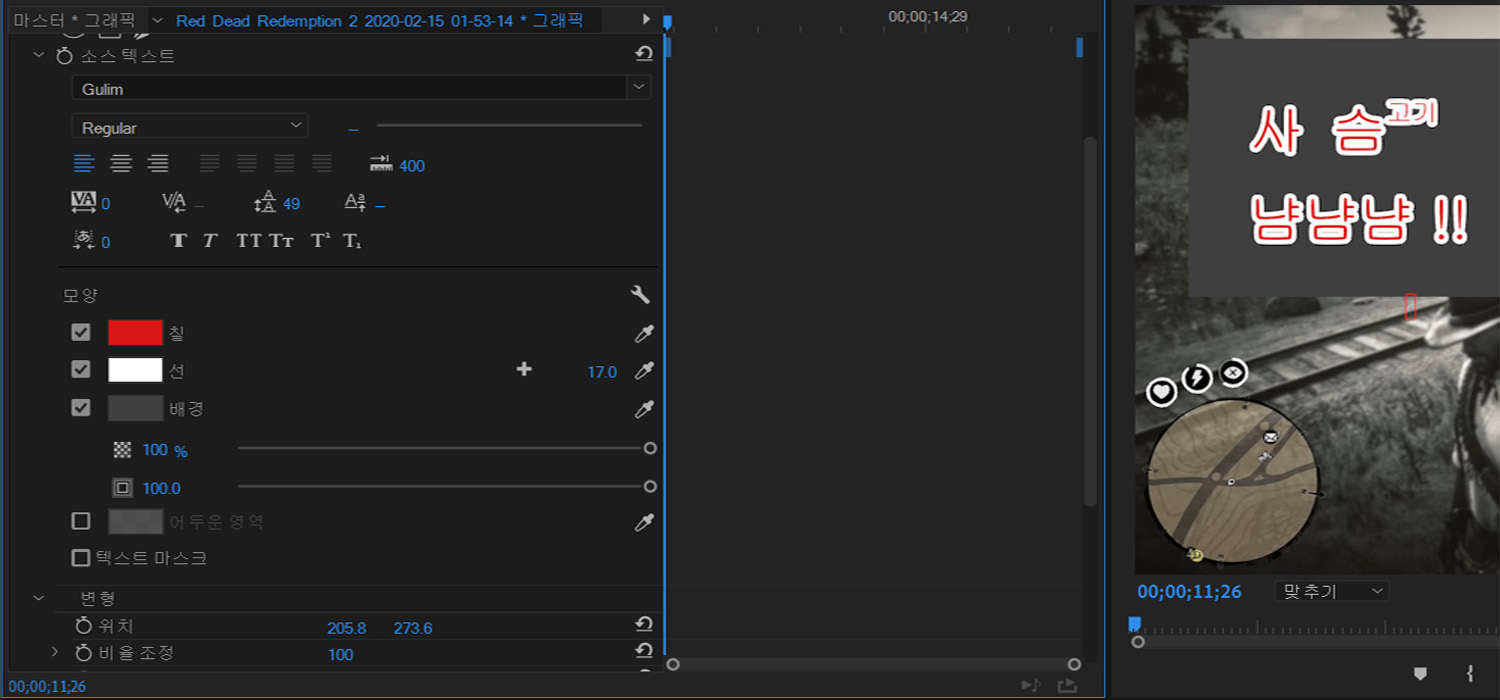
Task: Disable the 배경 background checkbox
Action: (81, 408)
